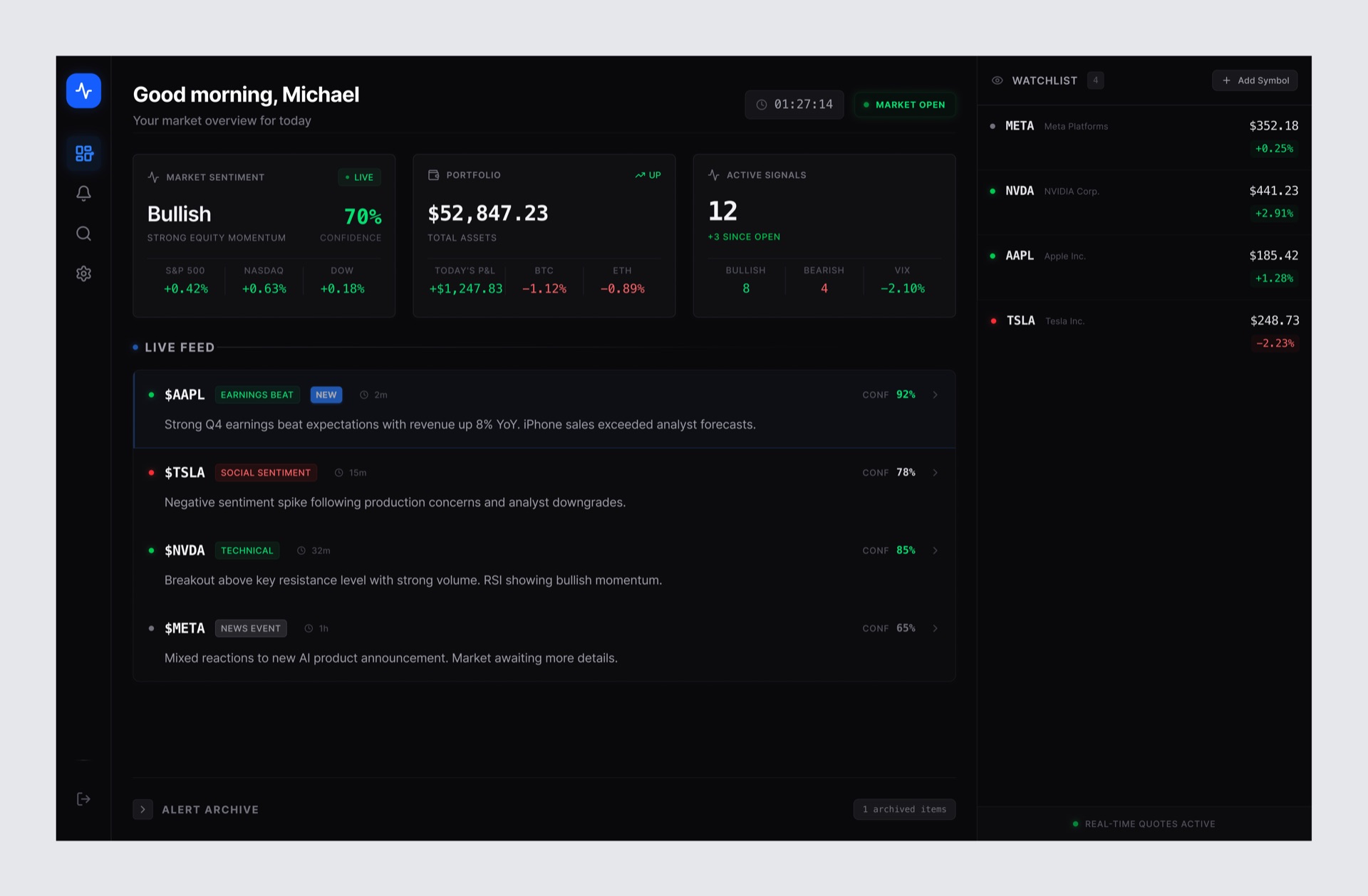This screenshot has height=896, width=1368.
Task: Open notifications via the bell icon
Action: [83, 193]
